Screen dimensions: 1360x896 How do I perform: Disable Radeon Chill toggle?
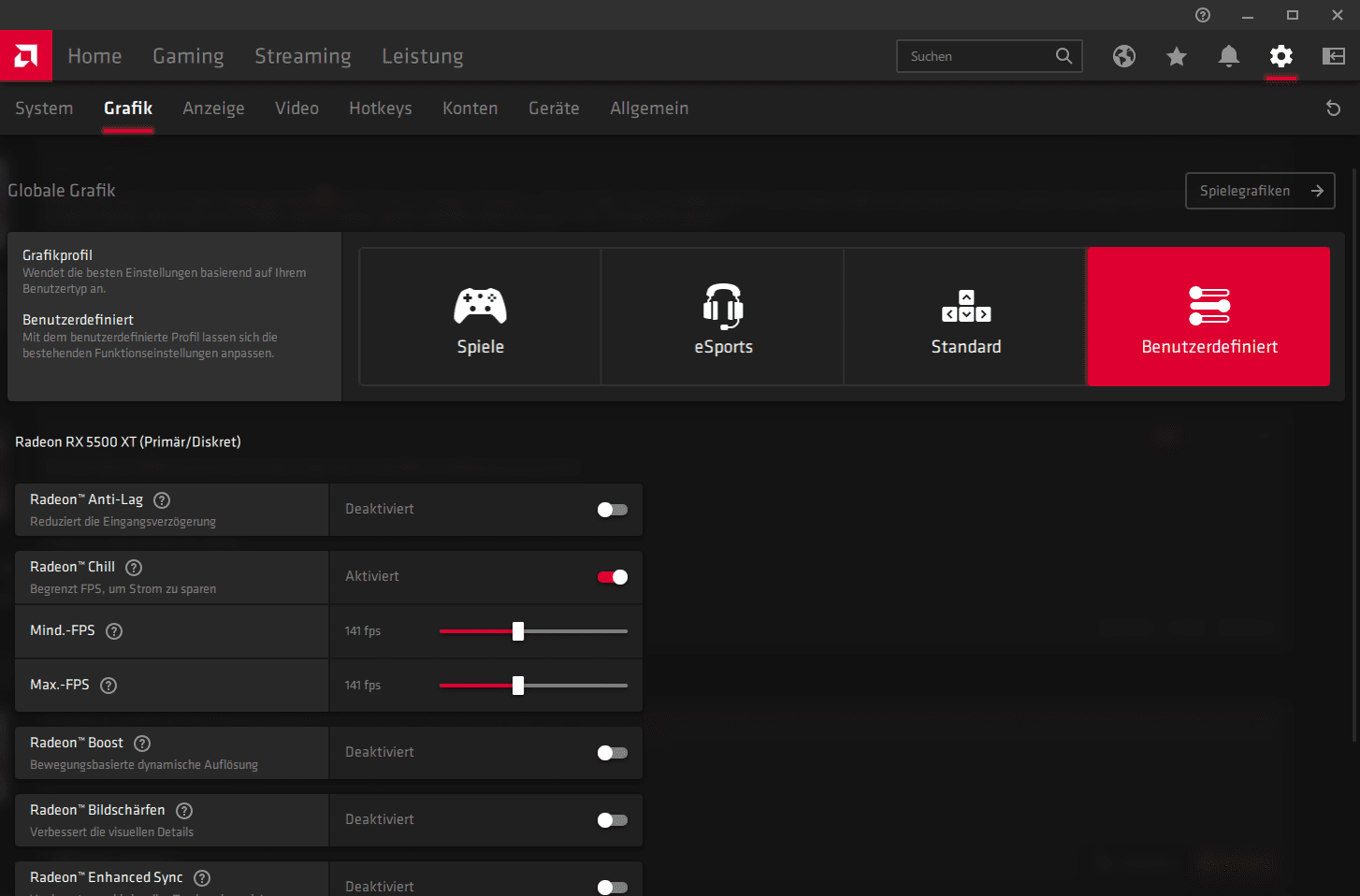pyautogui.click(x=613, y=577)
